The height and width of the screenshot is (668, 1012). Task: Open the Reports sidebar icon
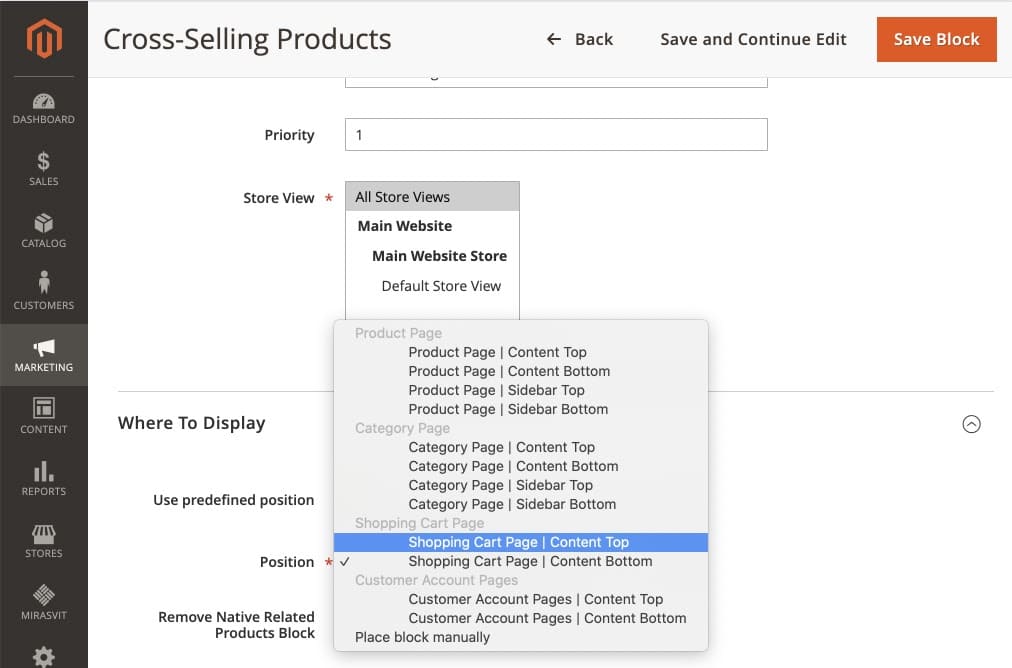pyautogui.click(x=44, y=477)
